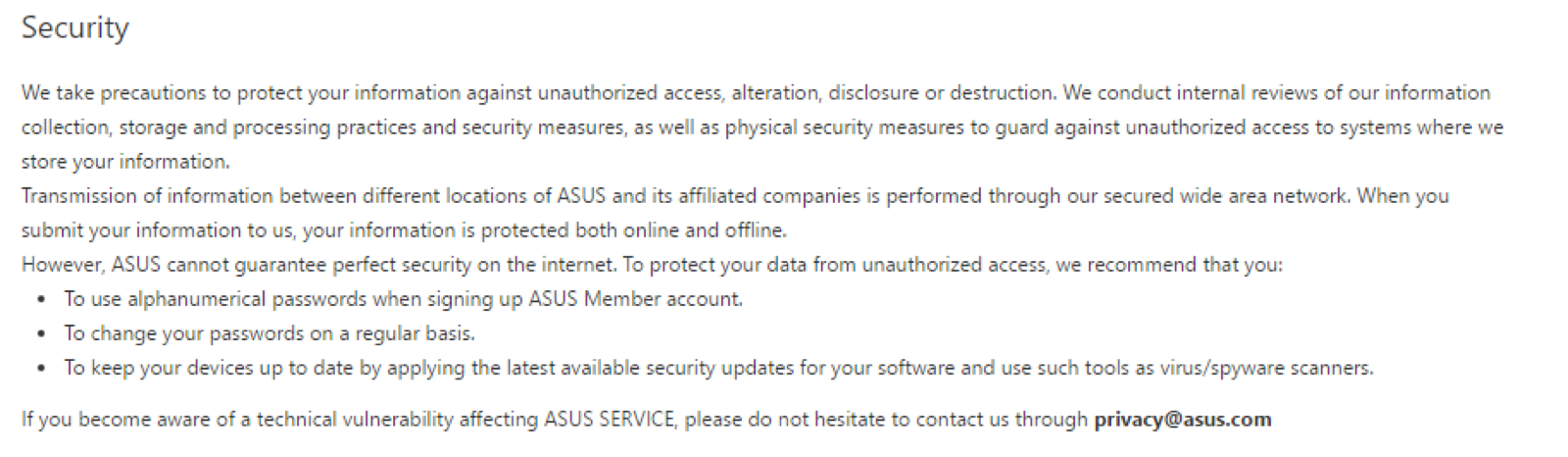Click the bullet dot before 'To change your passwords'
Image resolution: width=1568 pixels, height=457 pixels.
[x=41, y=334]
